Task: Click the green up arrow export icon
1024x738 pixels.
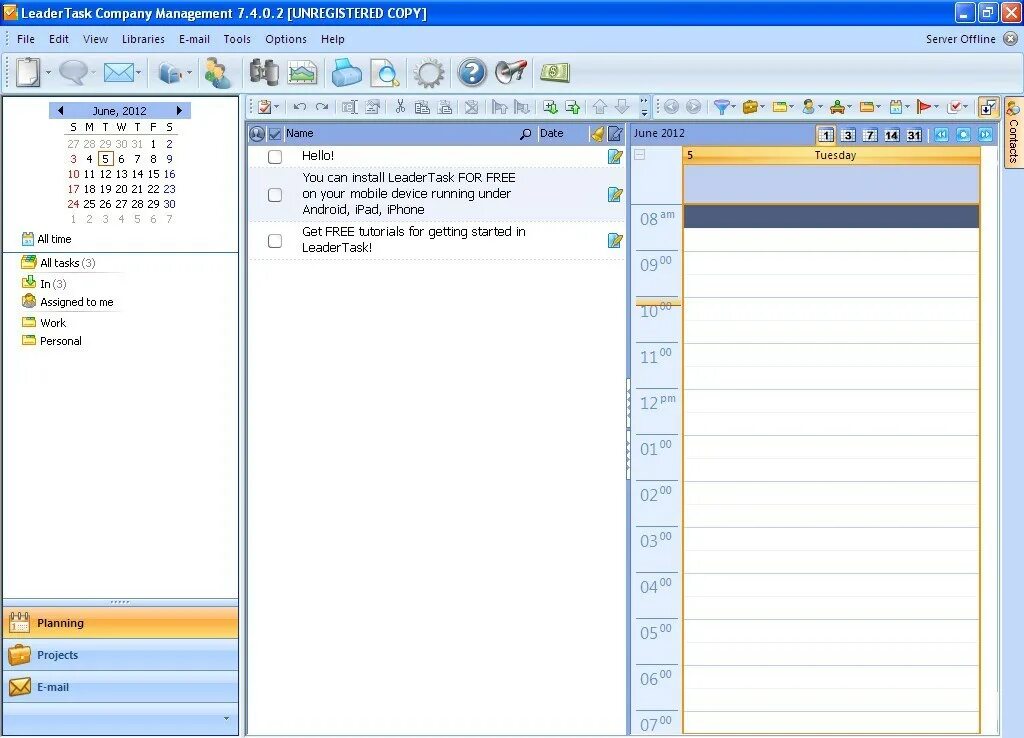Action: [x=573, y=107]
